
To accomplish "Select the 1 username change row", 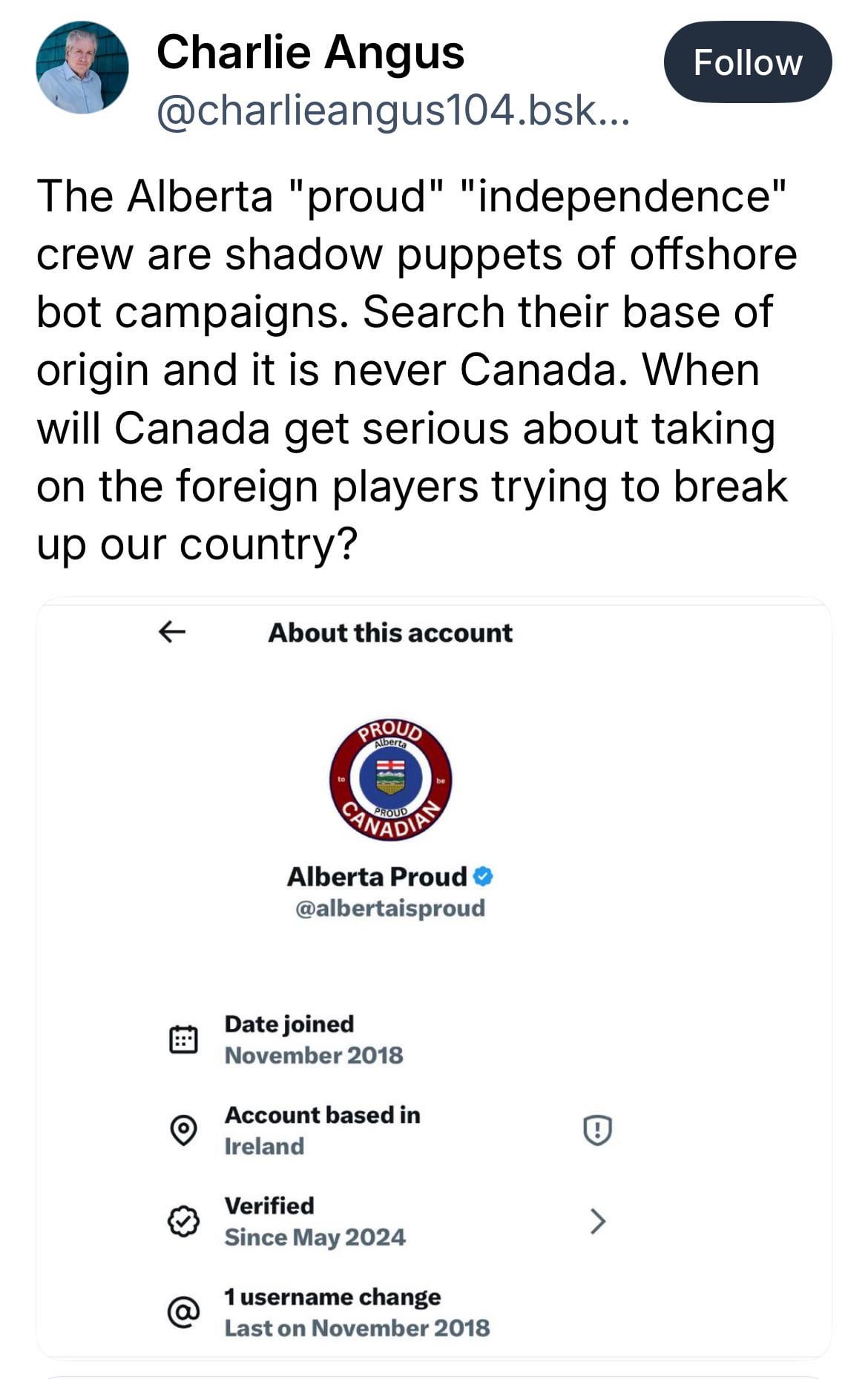I will click(356, 1312).
